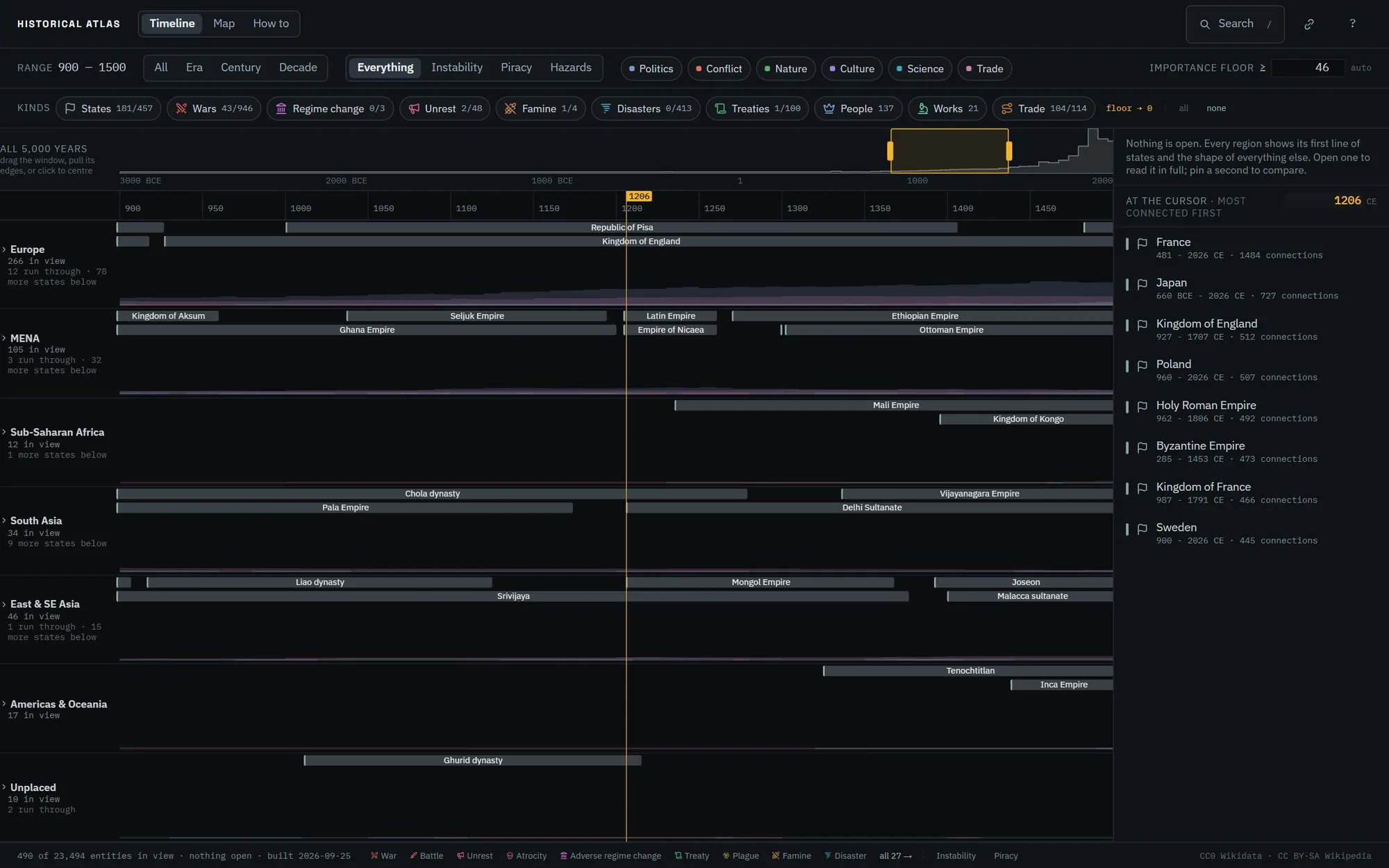The height and width of the screenshot is (868, 1389).
Task: Open the help question mark icon
Action: click(1352, 24)
